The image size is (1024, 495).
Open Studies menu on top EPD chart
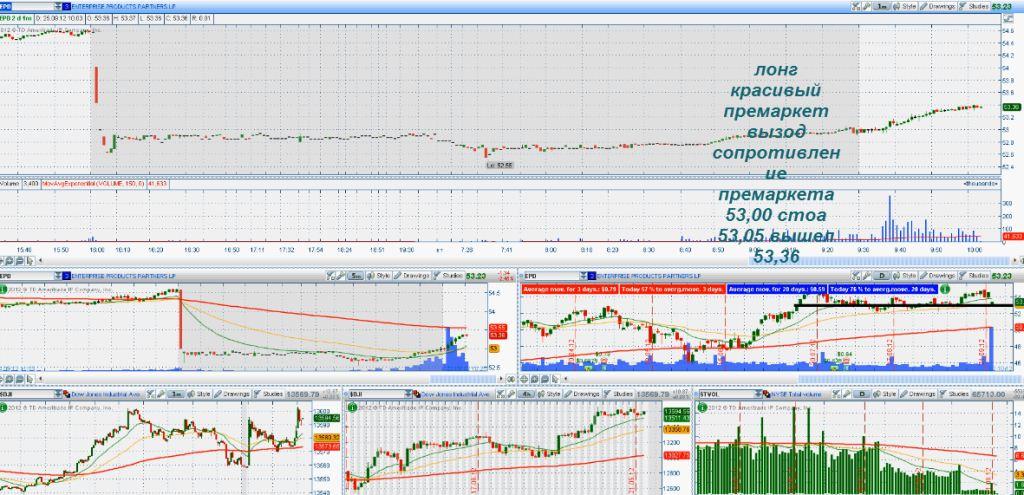click(974, 6)
